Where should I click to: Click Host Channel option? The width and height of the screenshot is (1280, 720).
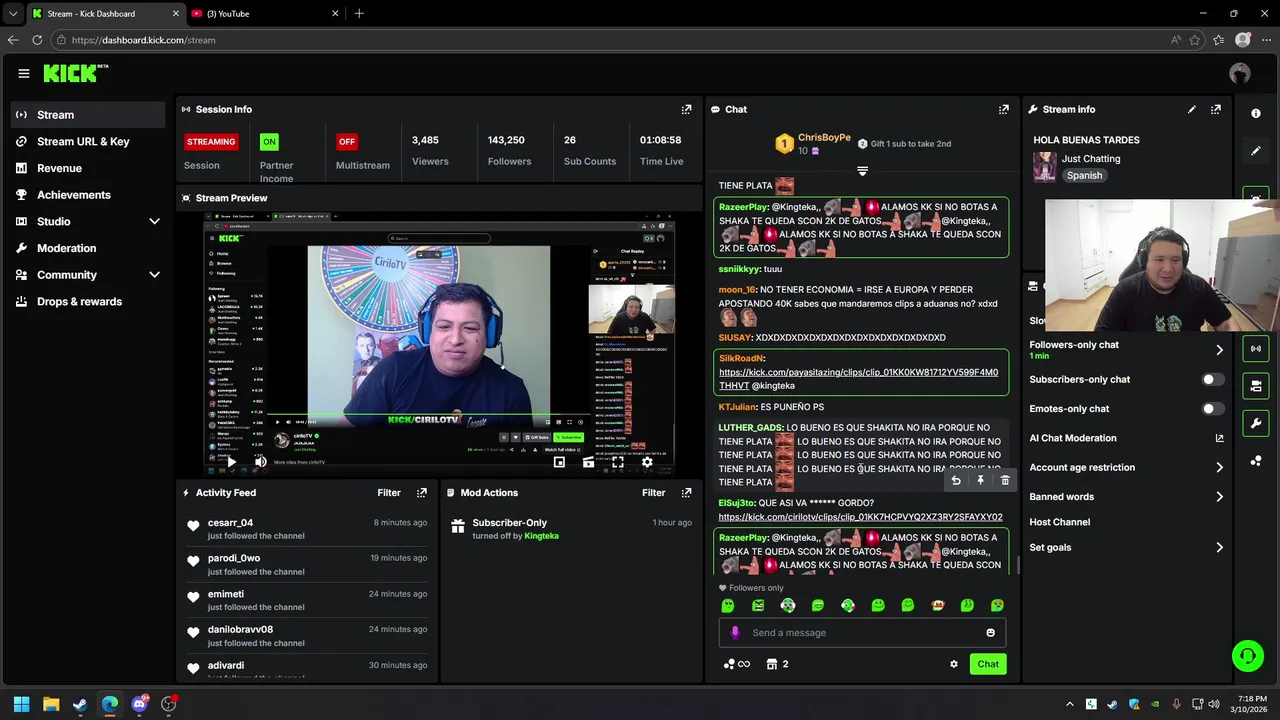tap(1060, 522)
